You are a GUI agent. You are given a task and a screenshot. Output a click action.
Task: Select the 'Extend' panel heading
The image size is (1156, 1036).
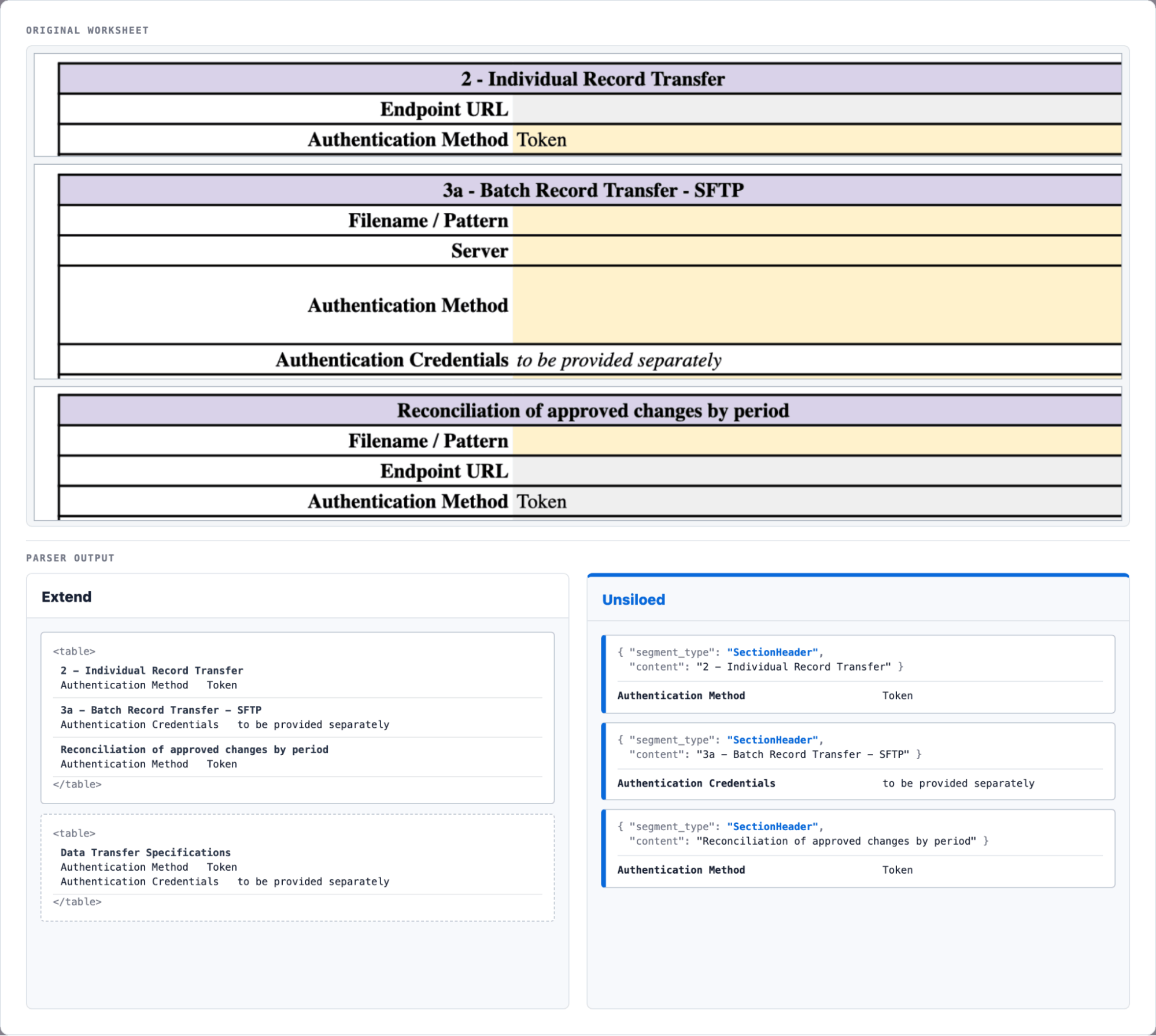click(x=67, y=597)
